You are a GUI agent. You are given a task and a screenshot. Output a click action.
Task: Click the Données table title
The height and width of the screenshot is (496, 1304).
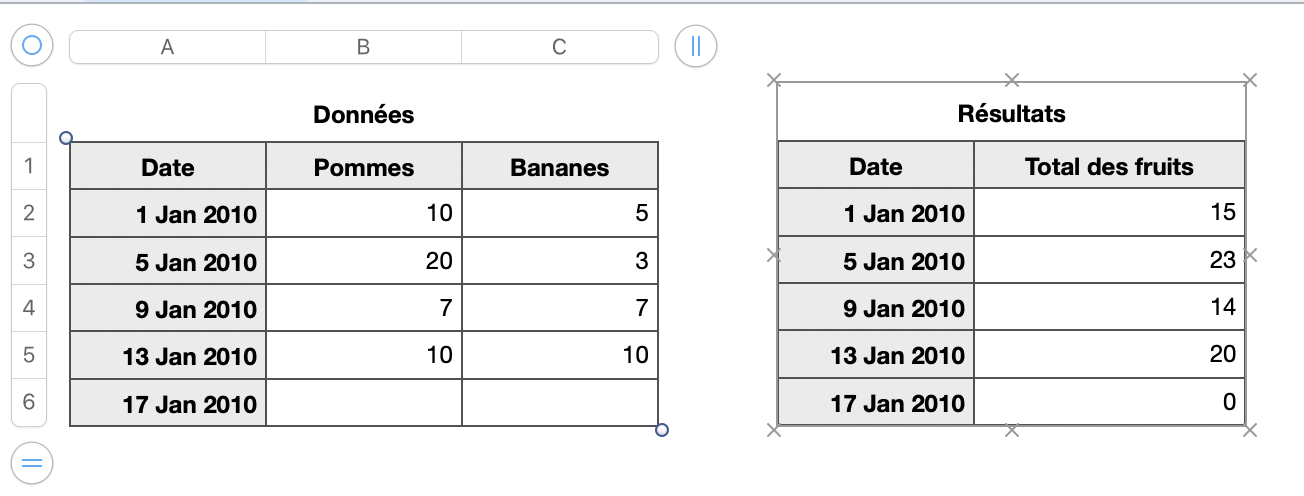[363, 115]
